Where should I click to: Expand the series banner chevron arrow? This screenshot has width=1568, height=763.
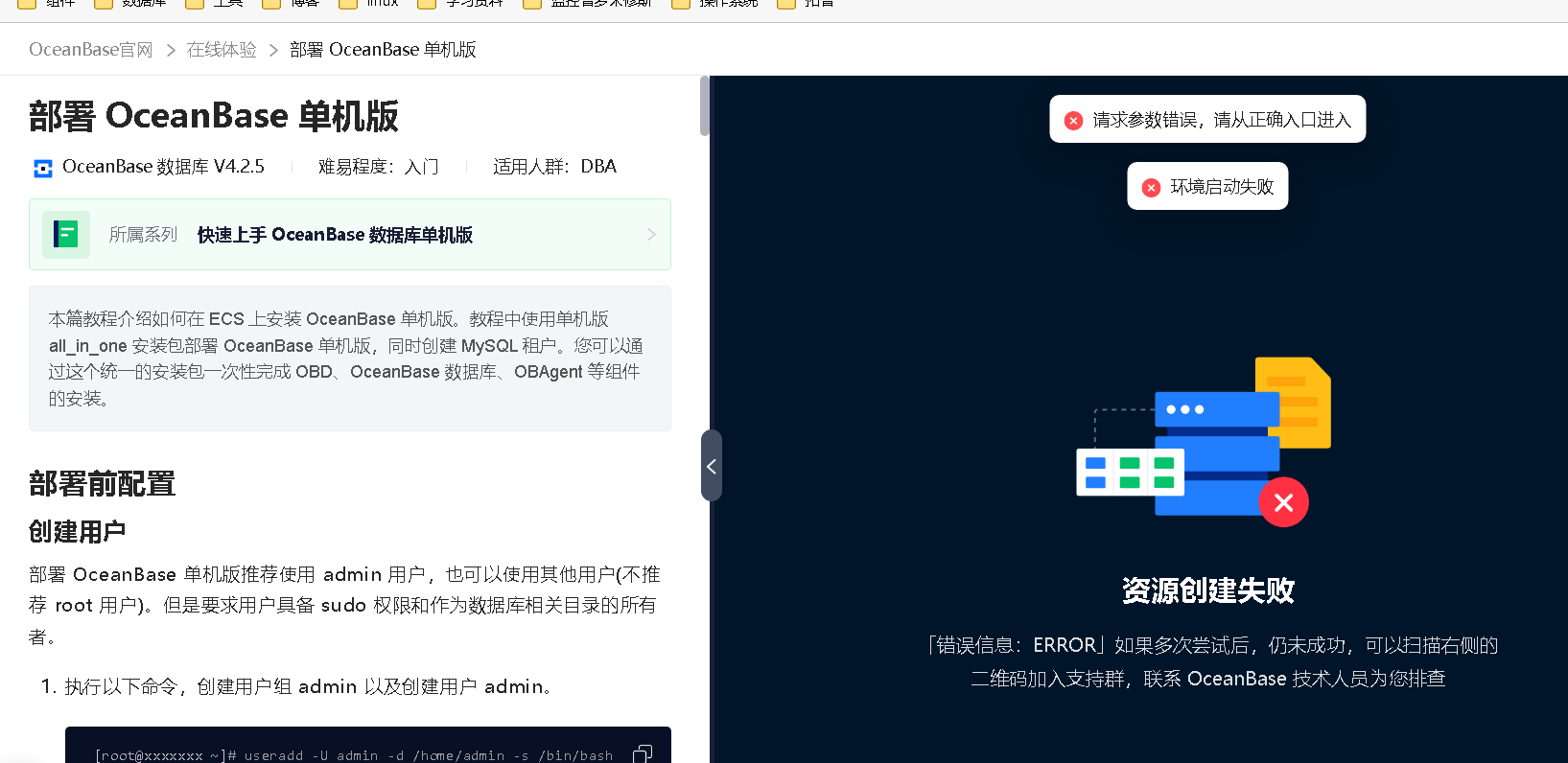click(x=651, y=235)
